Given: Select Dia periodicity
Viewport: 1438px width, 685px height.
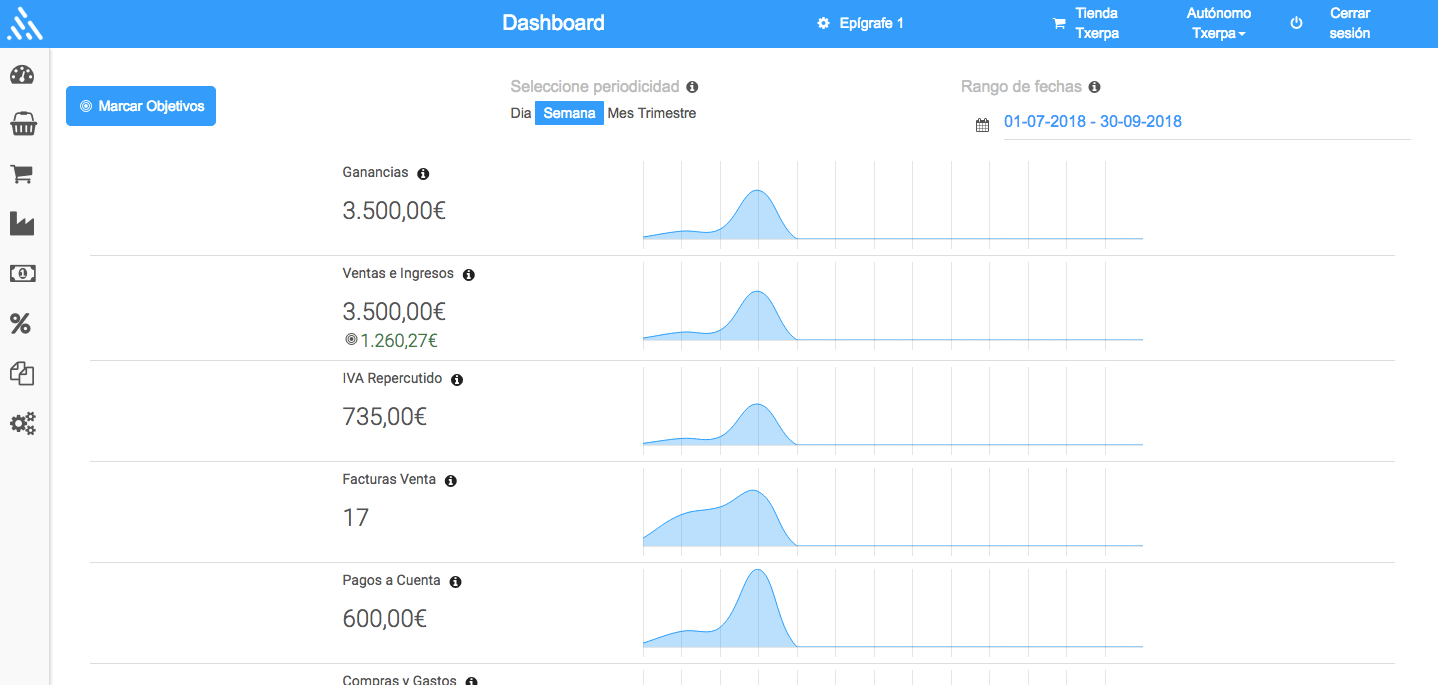Looking at the screenshot, I should coord(521,113).
